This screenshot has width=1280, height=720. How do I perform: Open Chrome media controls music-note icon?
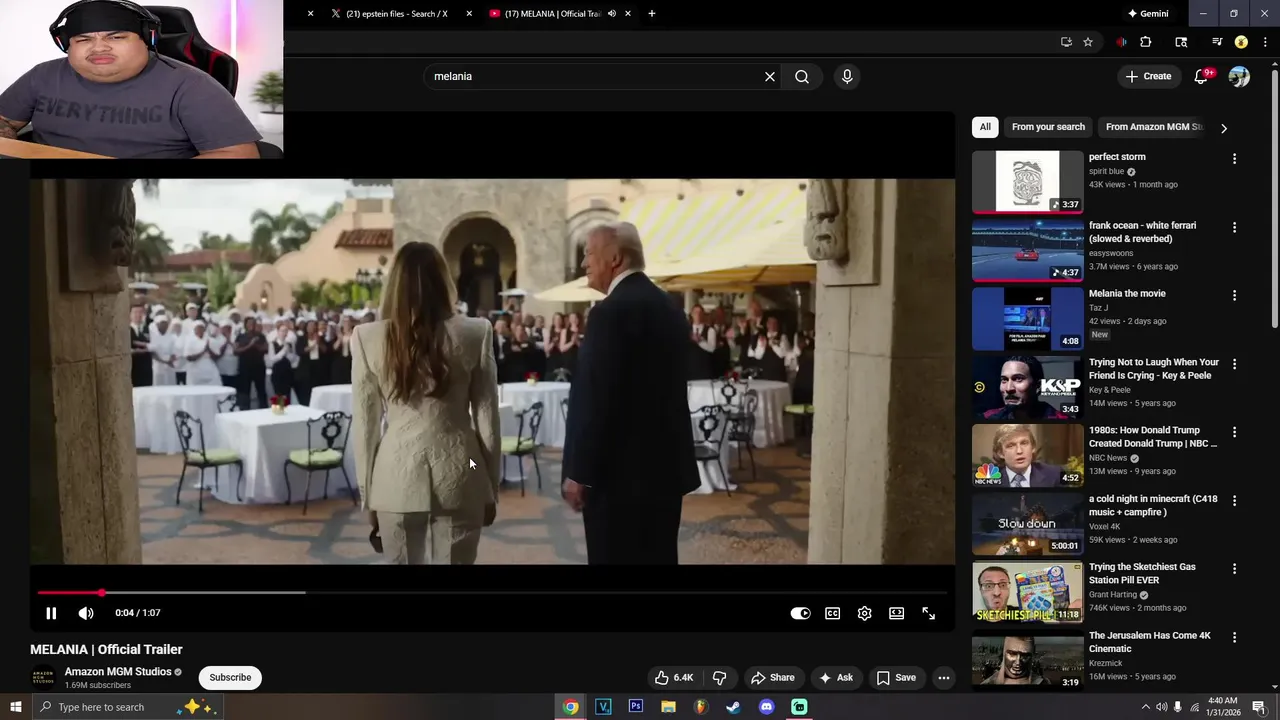coord(1216,42)
